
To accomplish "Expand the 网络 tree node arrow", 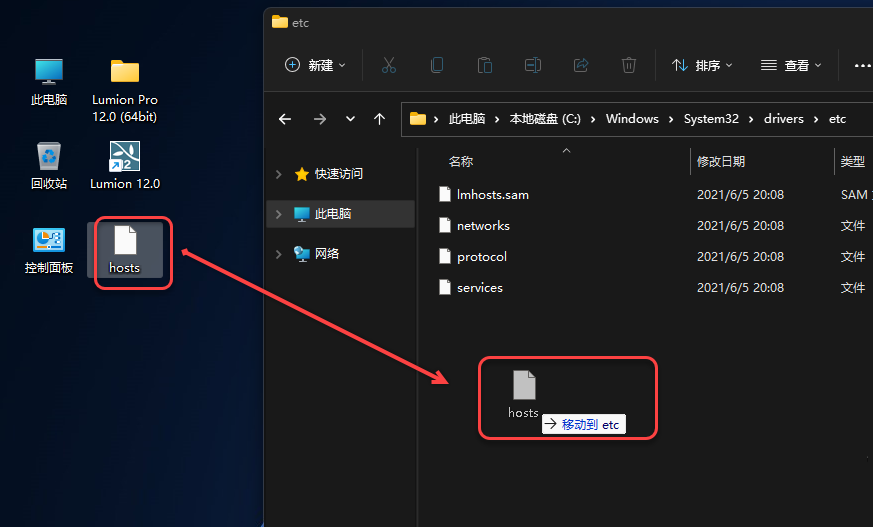I will click(x=278, y=254).
